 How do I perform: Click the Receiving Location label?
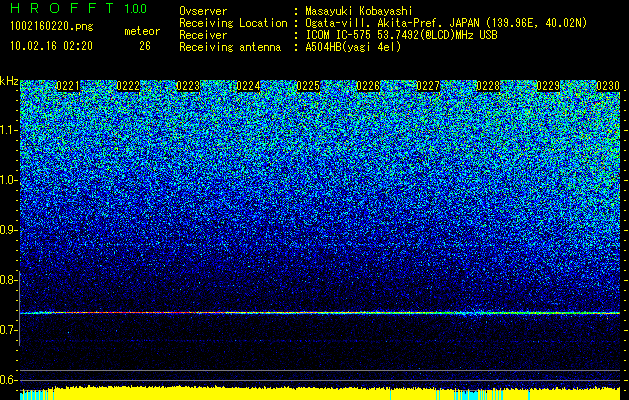pyautogui.click(x=233, y=23)
